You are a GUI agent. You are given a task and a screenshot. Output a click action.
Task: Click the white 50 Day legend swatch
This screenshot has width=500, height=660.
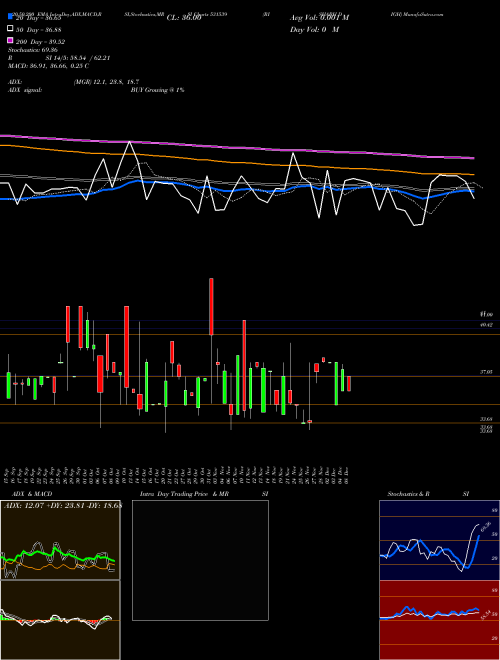[10, 29]
